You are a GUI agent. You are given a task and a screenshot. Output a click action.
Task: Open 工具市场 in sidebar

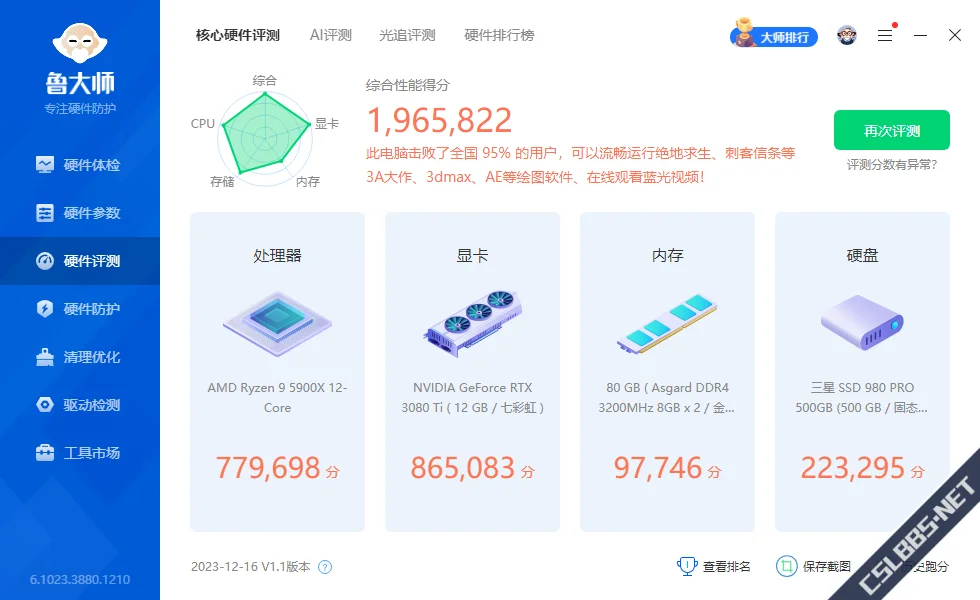coord(80,452)
